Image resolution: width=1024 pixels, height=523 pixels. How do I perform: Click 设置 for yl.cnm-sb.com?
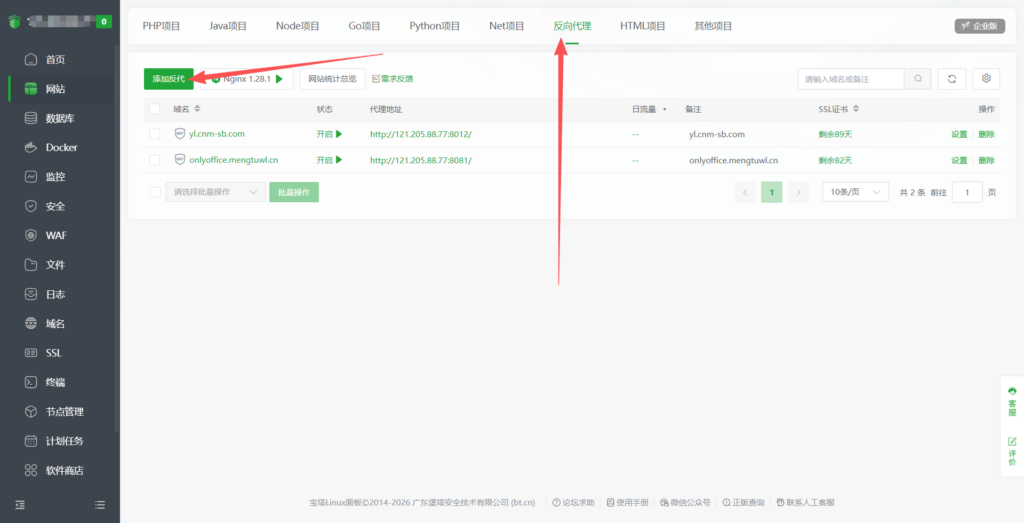click(x=959, y=135)
